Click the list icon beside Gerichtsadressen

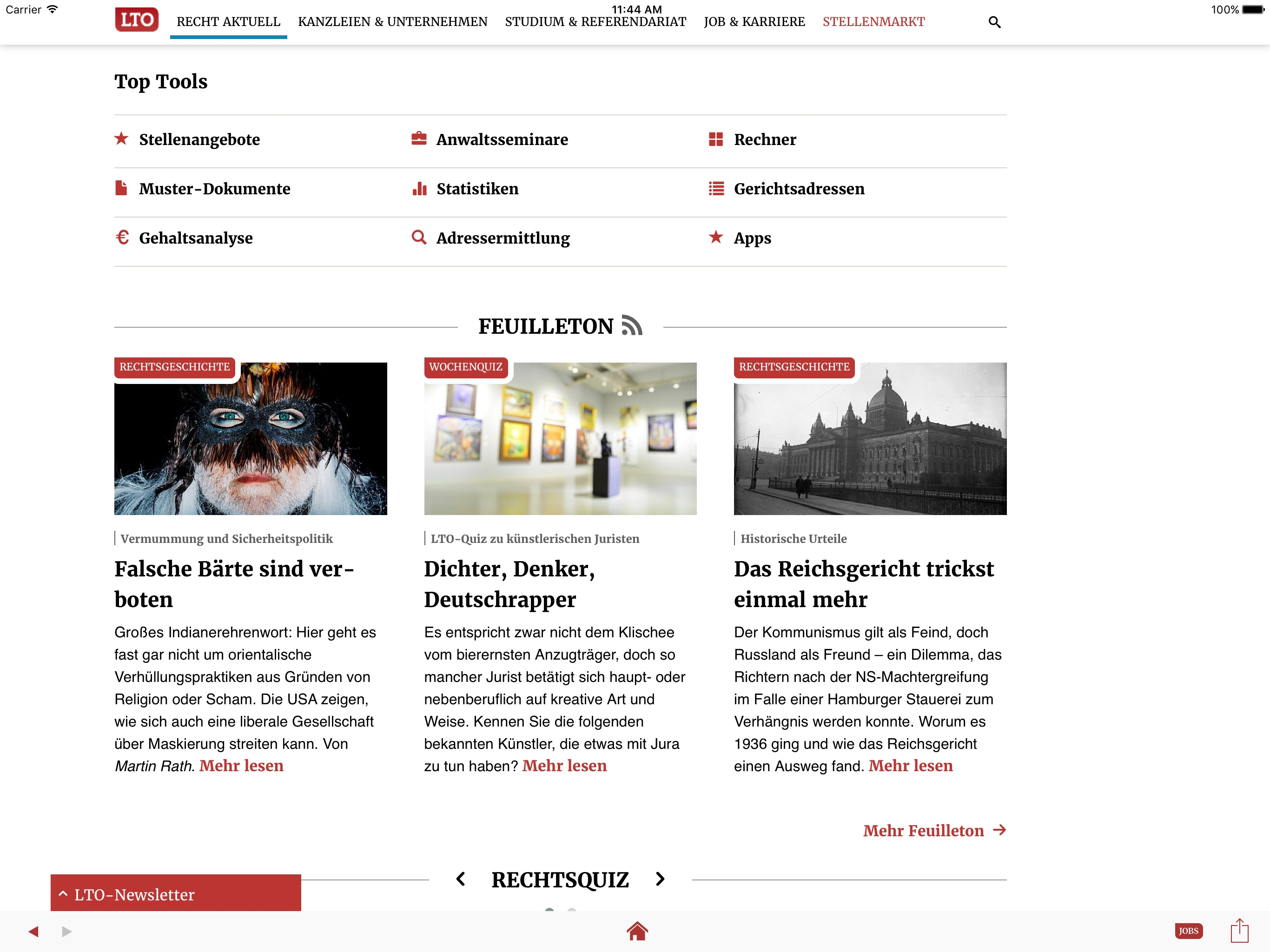[x=716, y=188]
